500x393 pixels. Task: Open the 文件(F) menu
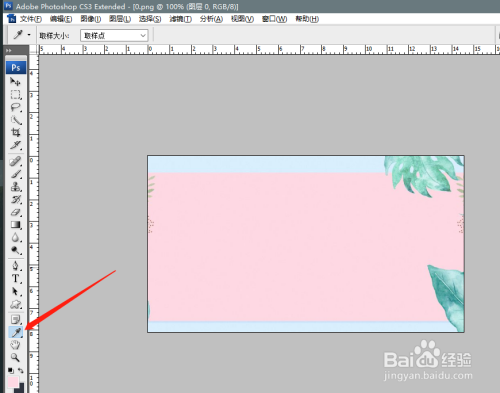(x=31, y=19)
